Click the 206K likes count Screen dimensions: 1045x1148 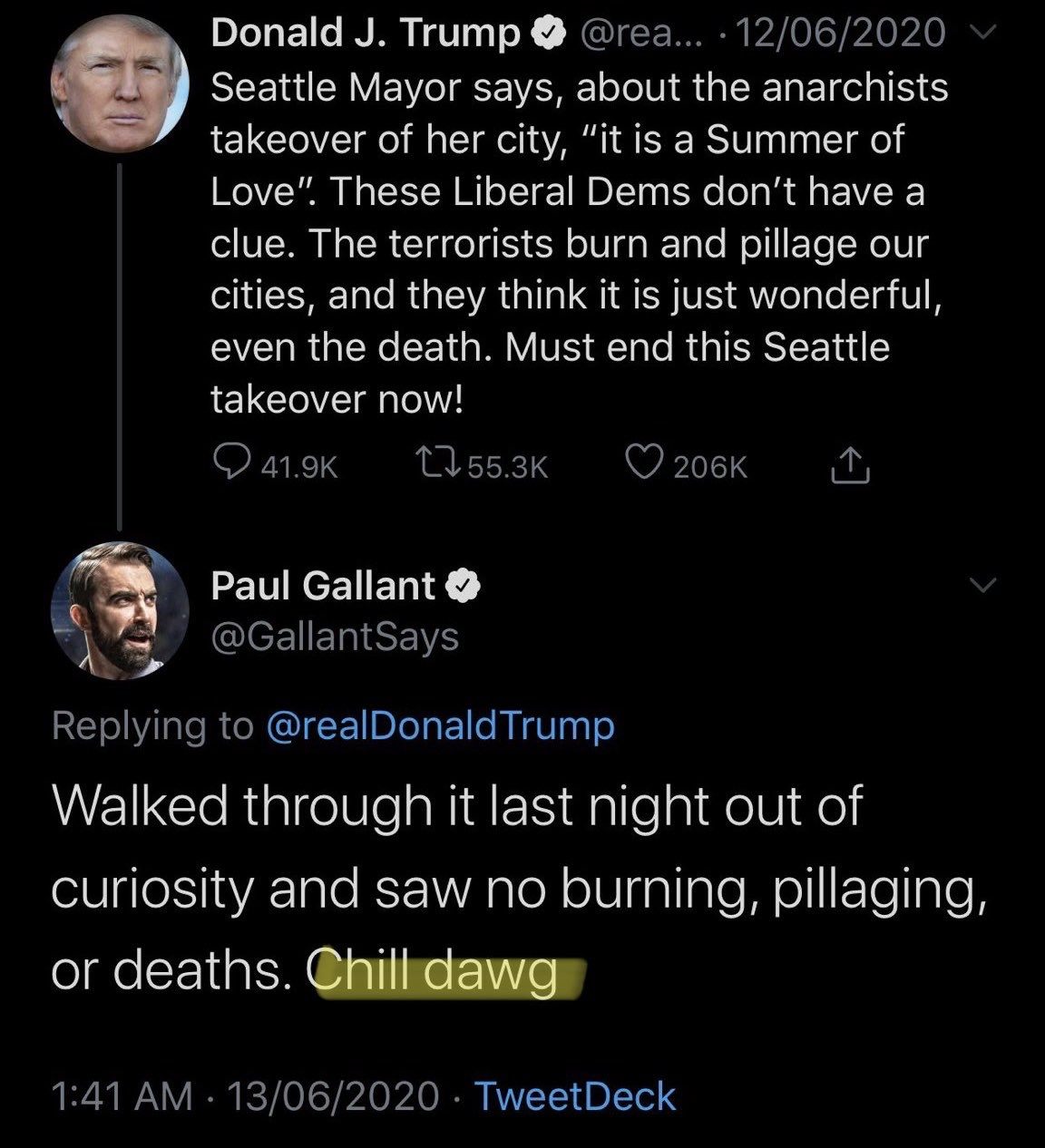[x=711, y=467]
